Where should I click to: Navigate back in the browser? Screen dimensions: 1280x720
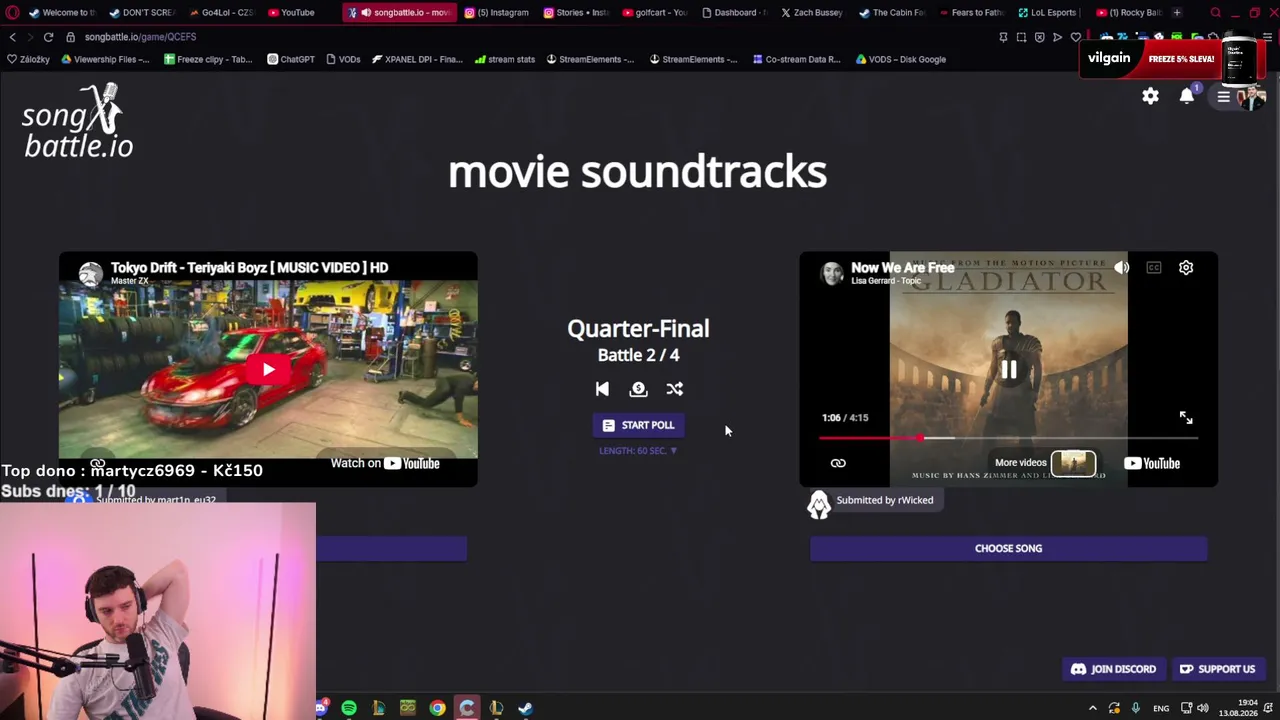tap(12, 37)
